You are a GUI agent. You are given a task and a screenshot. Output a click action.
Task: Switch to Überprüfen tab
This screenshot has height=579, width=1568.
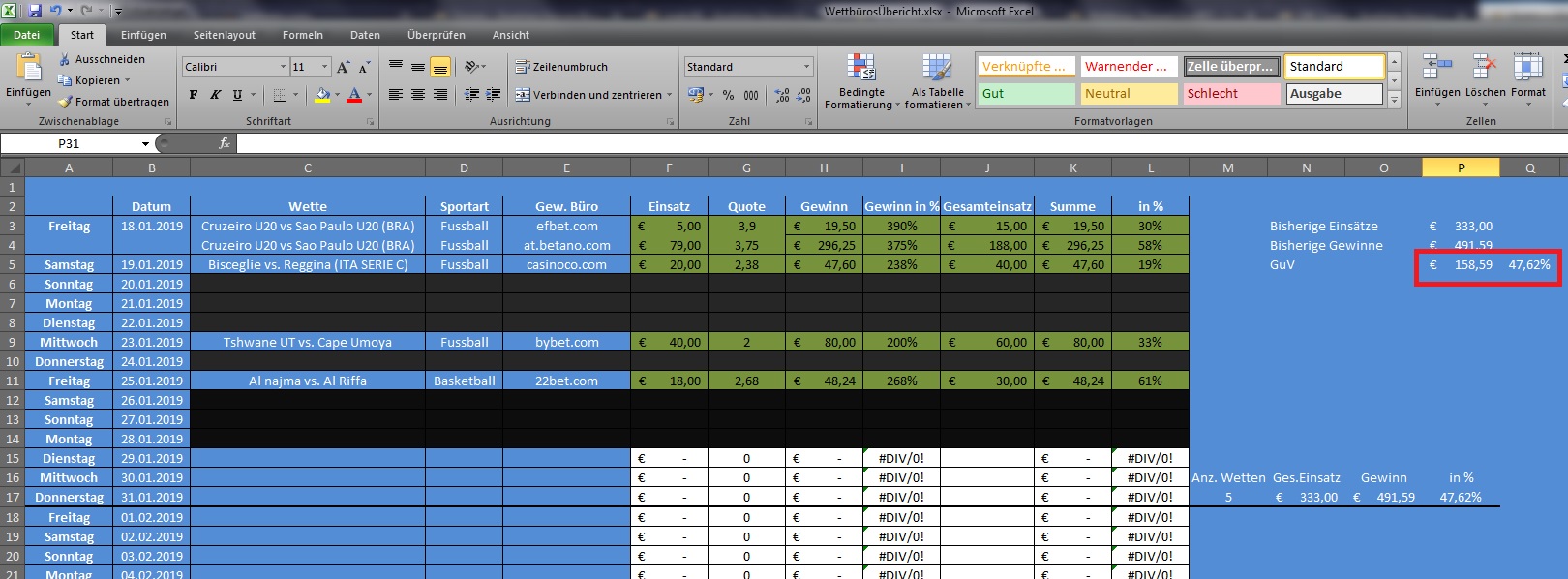pyautogui.click(x=437, y=35)
